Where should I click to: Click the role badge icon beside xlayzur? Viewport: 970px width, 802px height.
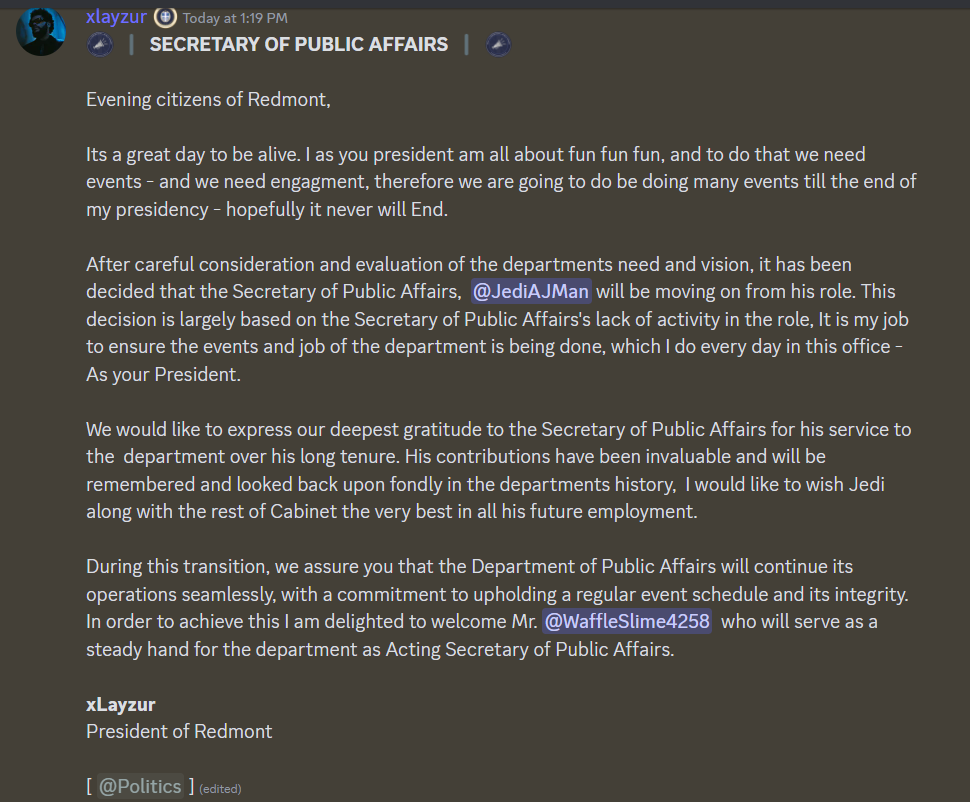coord(165,17)
